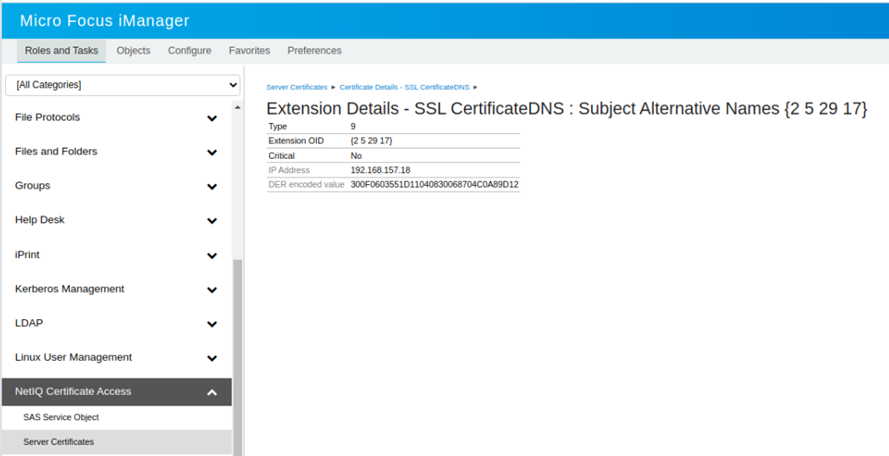The height and width of the screenshot is (456, 889).
Task: Go to the Favorites tab
Action: [249, 51]
